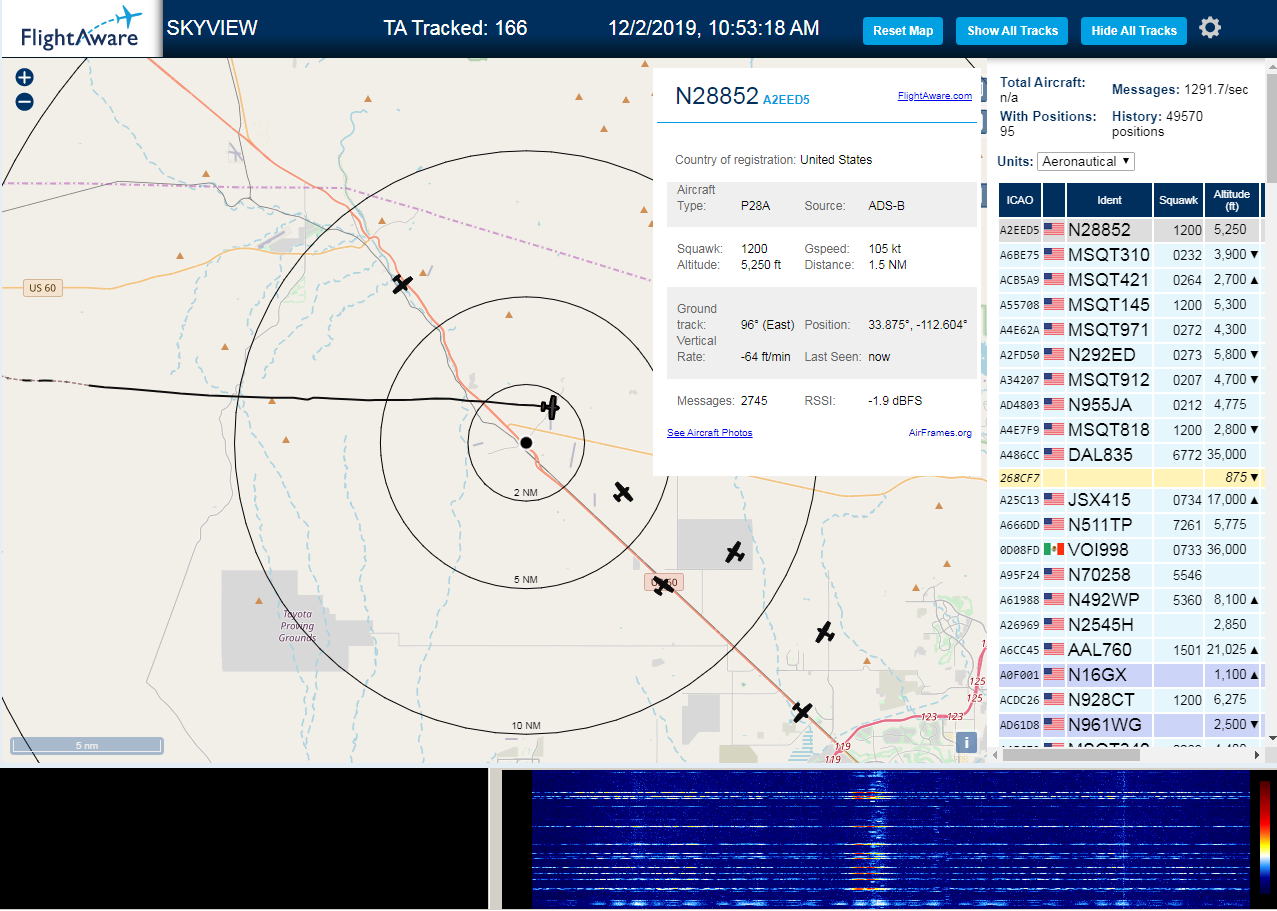
Task: Click US flag in DAL835 row
Action: click(x=1054, y=454)
